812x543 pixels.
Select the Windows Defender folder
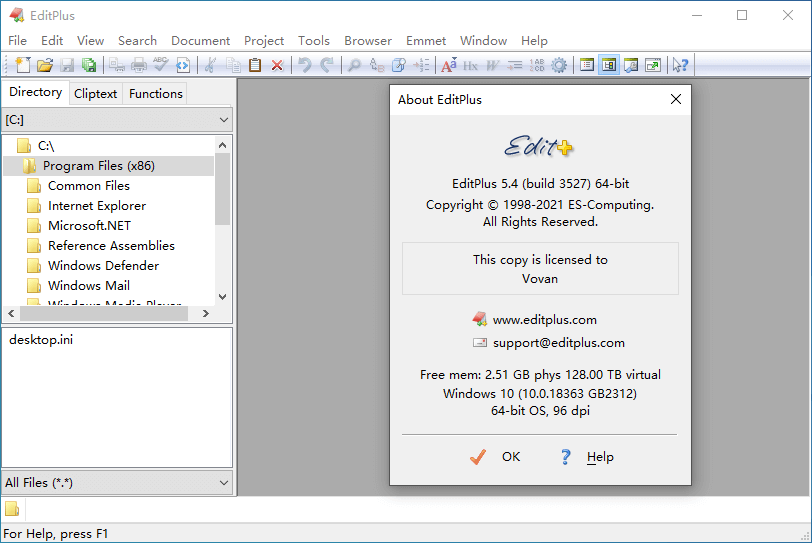pos(104,266)
